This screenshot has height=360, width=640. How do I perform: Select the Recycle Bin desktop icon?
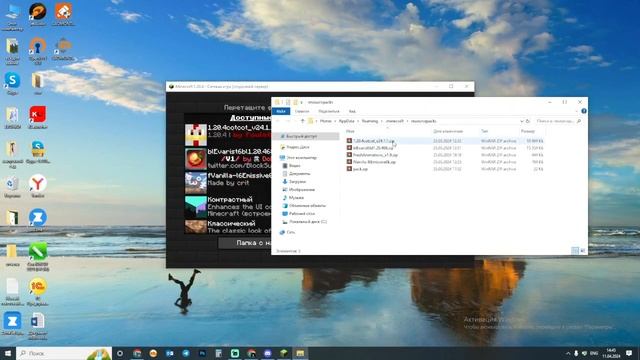click(12, 186)
